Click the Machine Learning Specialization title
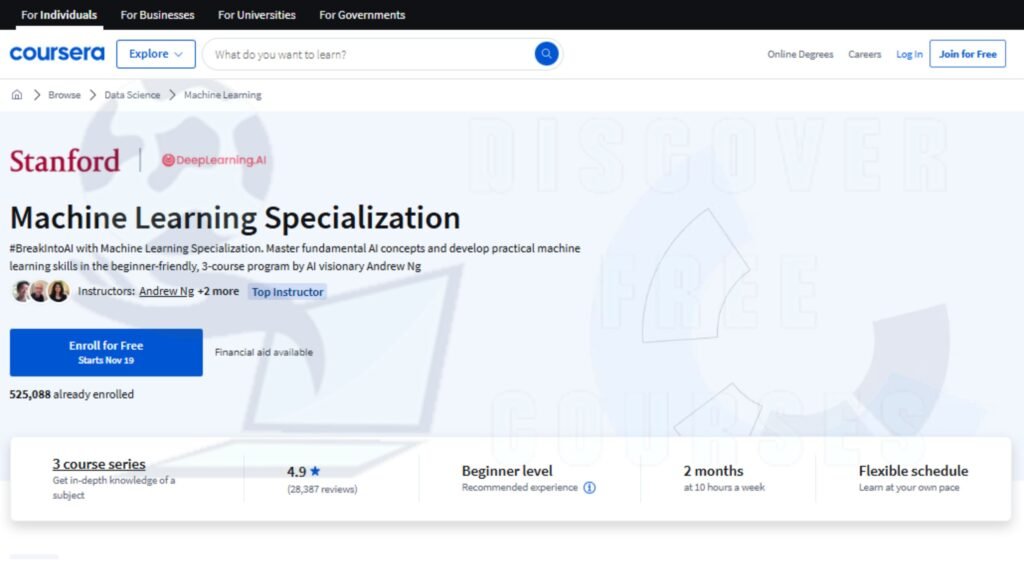1024x576 pixels. click(x=235, y=218)
